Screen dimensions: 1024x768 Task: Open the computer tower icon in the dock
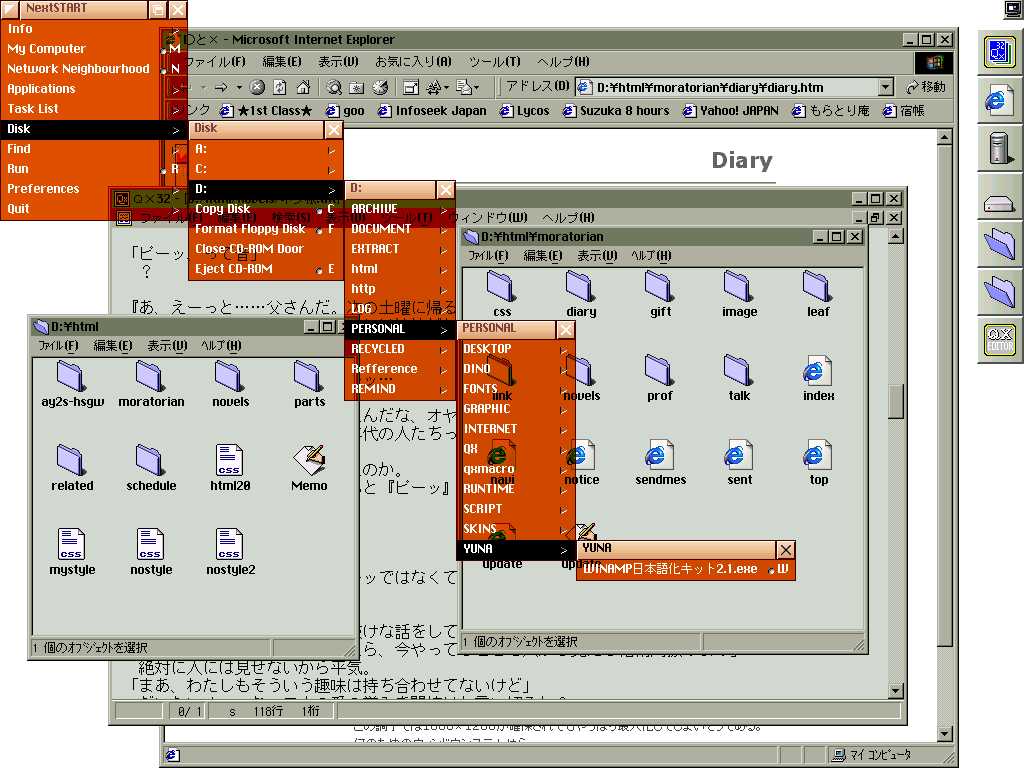click(999, 148)
